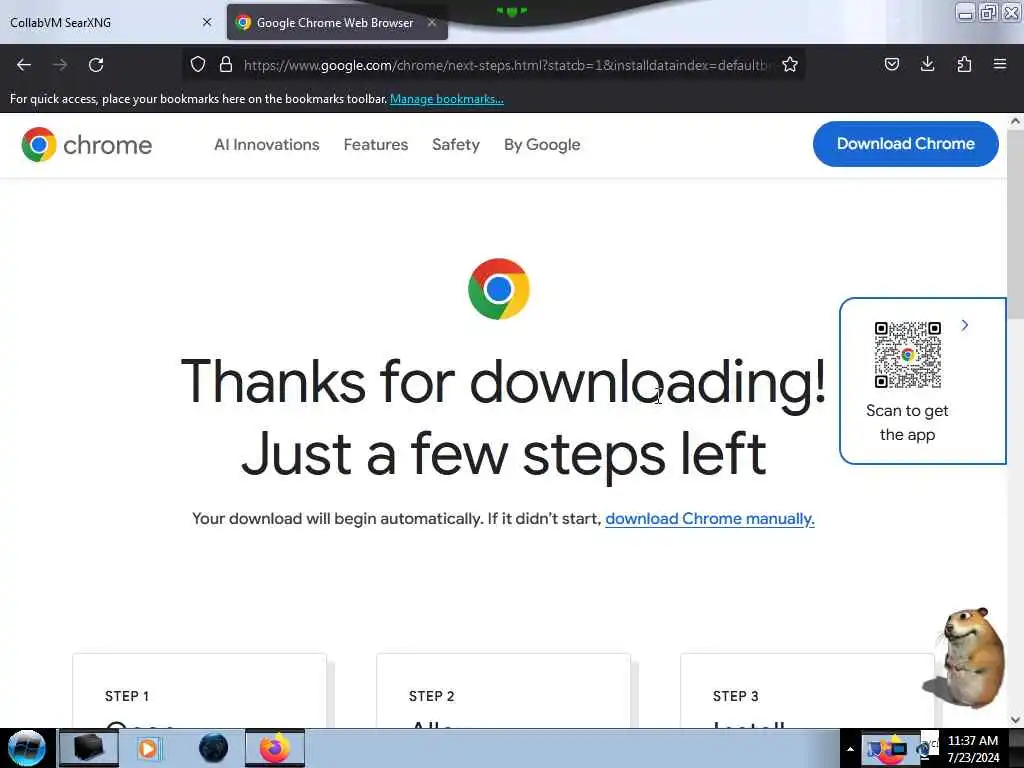The image size is (1024, 768).
Task: Go back using the browser back arrow
Action: click(x=24, y=65)
